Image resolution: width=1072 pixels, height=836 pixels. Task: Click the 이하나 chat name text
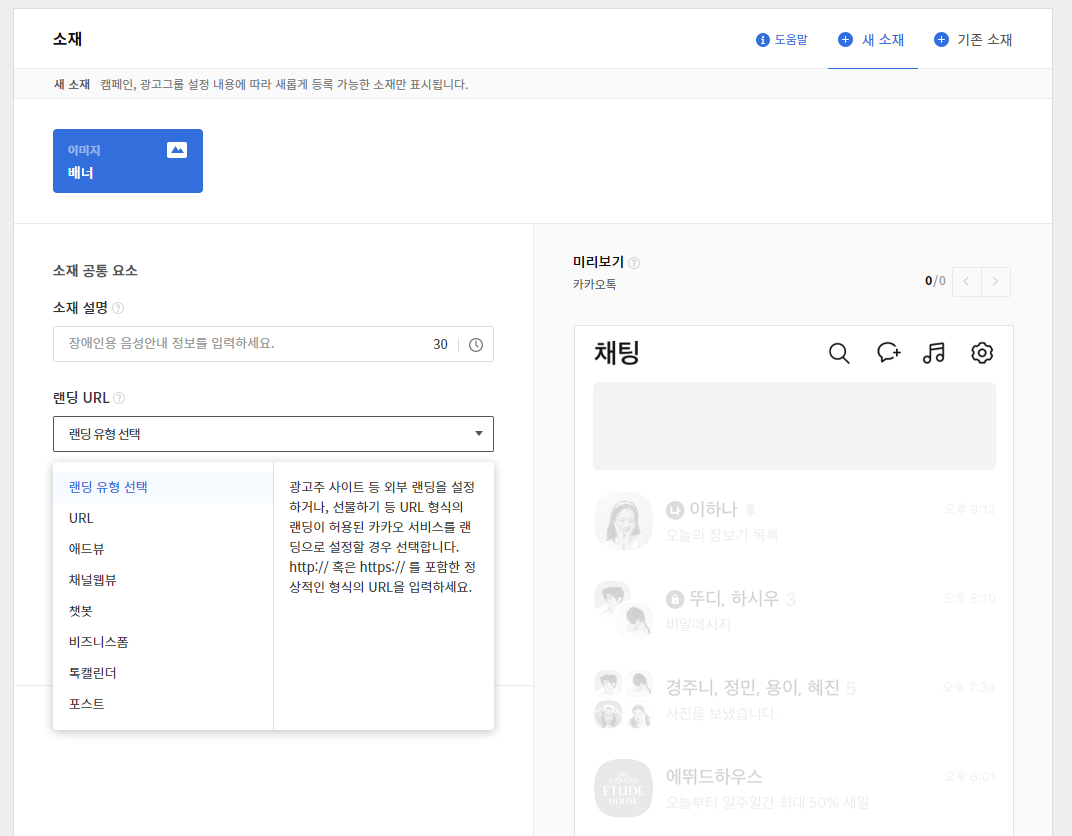click(x=713, y=509)
